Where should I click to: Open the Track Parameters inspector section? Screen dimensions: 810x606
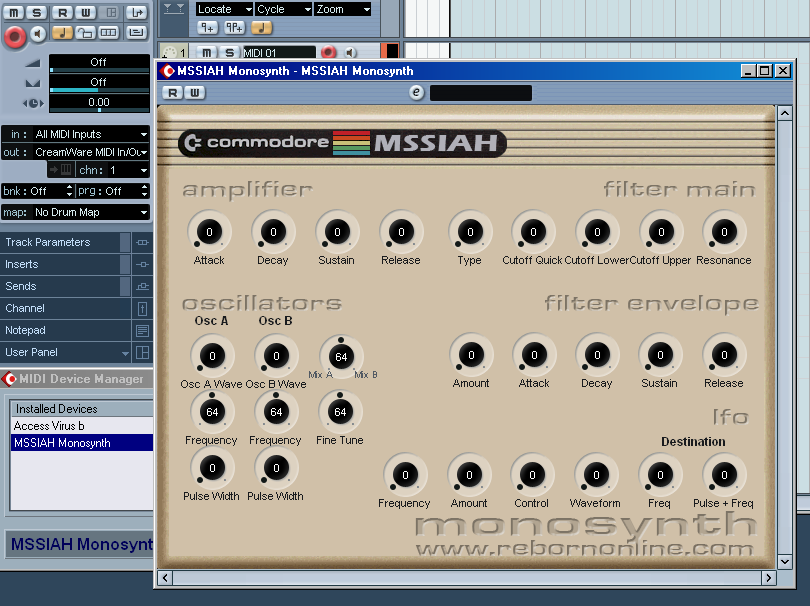[x=60, y=242]
